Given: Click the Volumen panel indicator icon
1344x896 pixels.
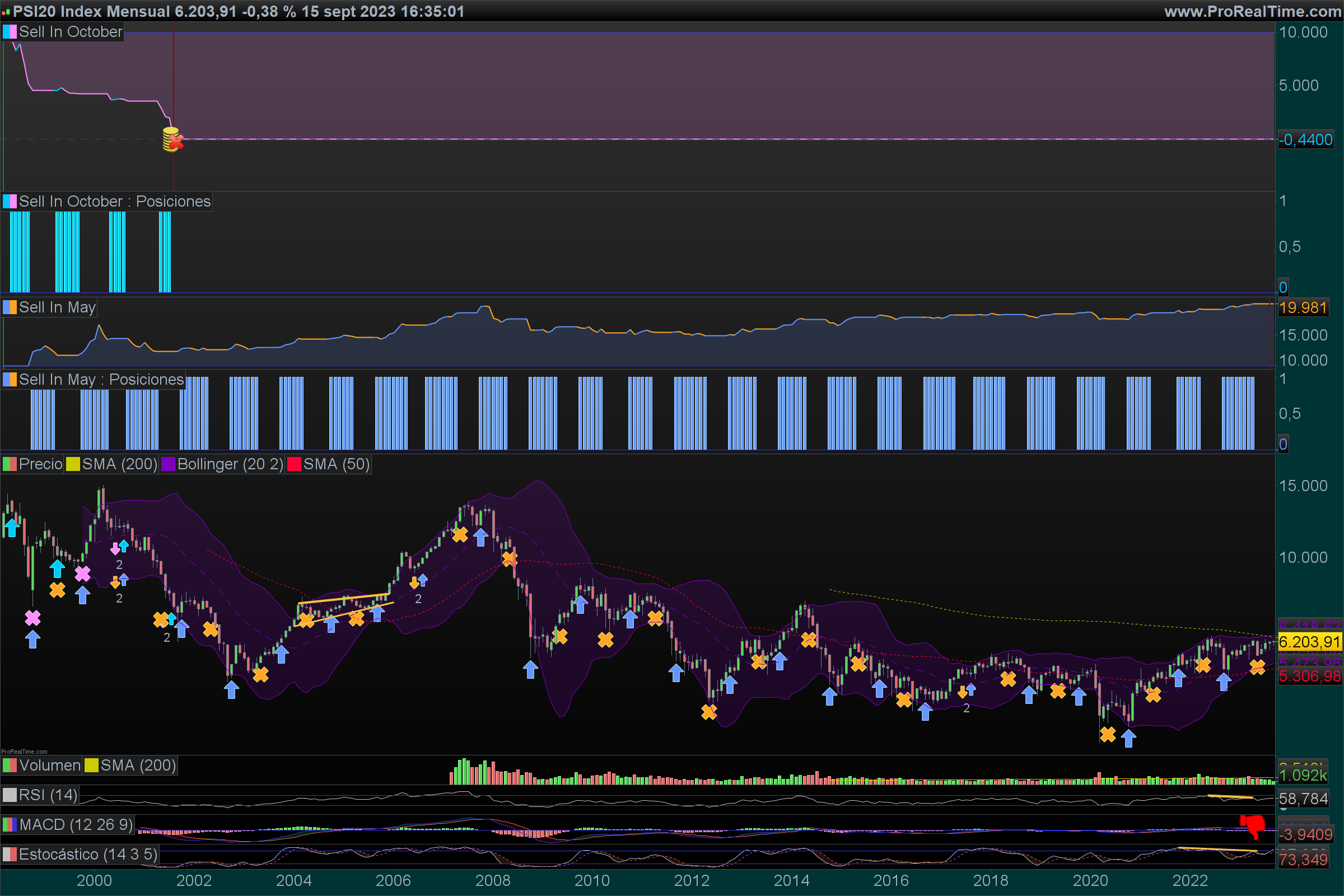Looking at the screenshot, I should (10, 765).
